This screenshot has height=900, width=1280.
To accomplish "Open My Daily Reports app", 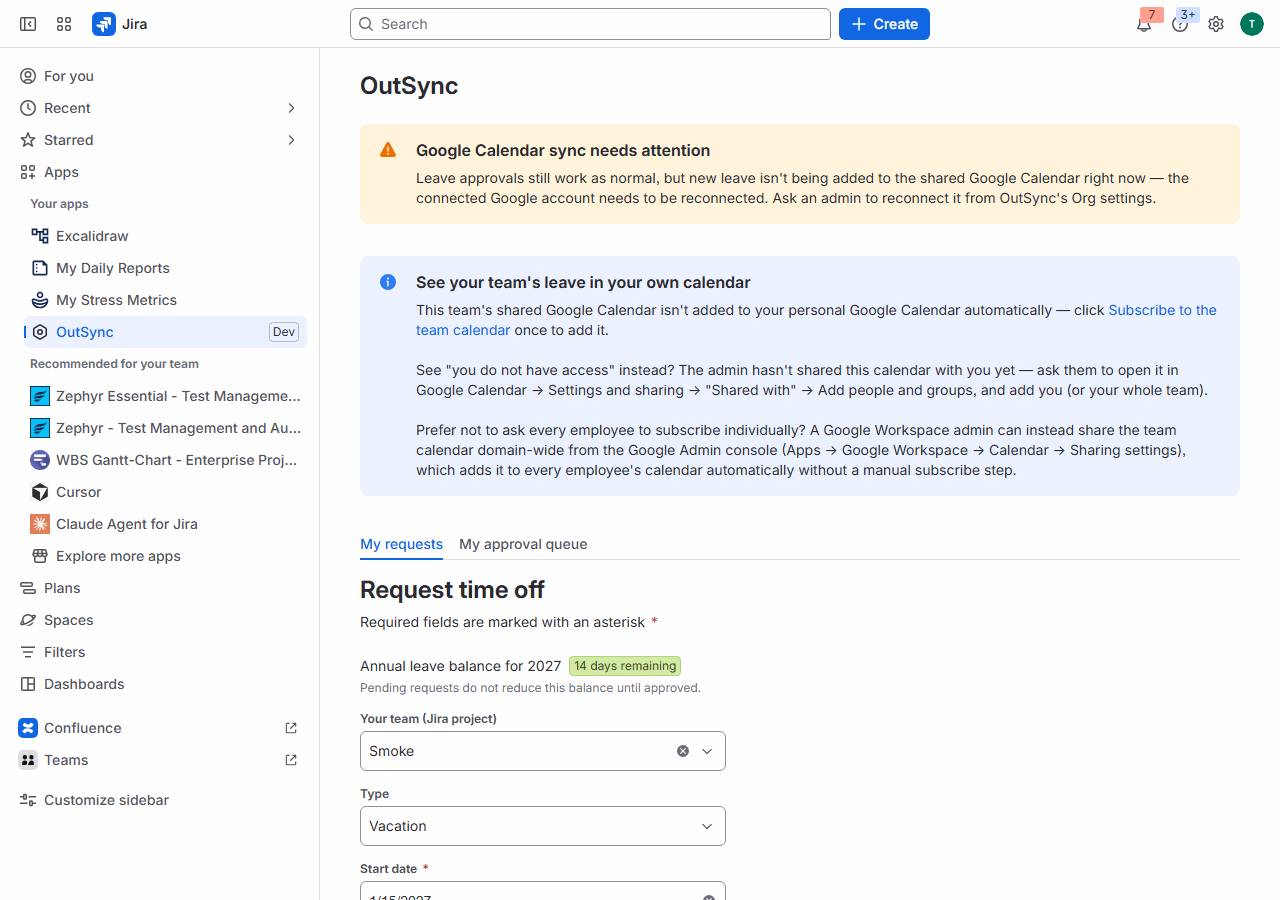I will (x=165, y=268).
